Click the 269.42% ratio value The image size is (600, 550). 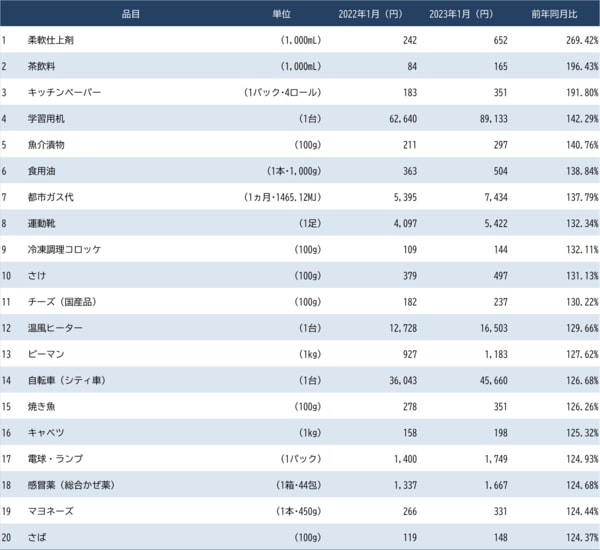(582, 40)
